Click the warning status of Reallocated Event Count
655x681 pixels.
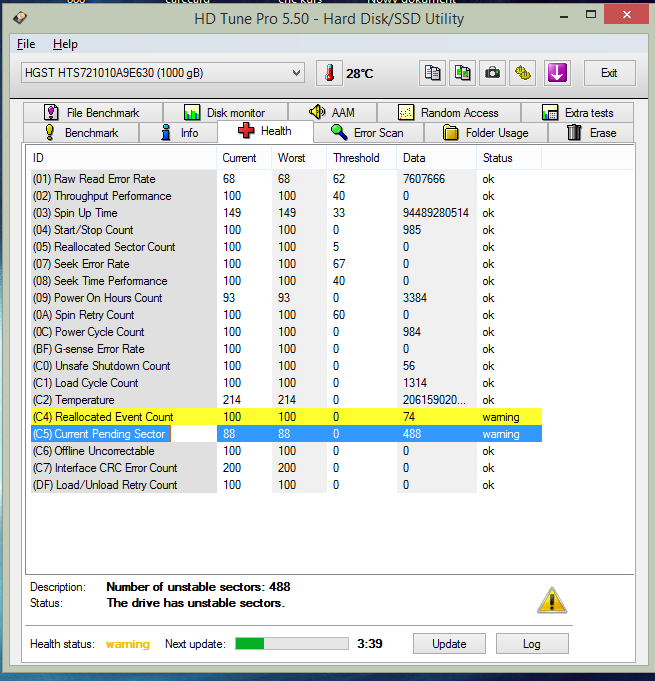[x=501, y=417]
